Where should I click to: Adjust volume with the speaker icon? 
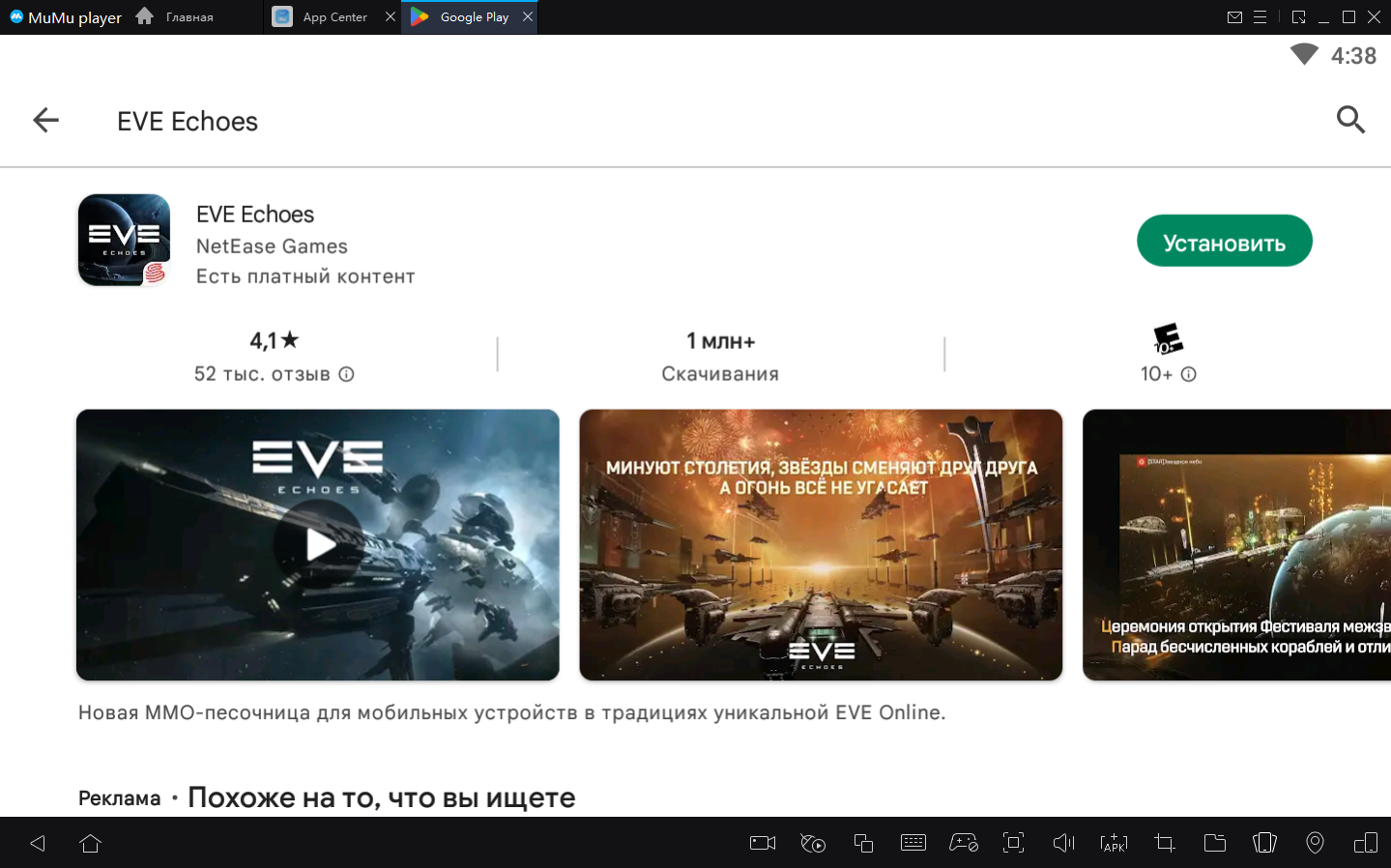tap(1063, 843)
